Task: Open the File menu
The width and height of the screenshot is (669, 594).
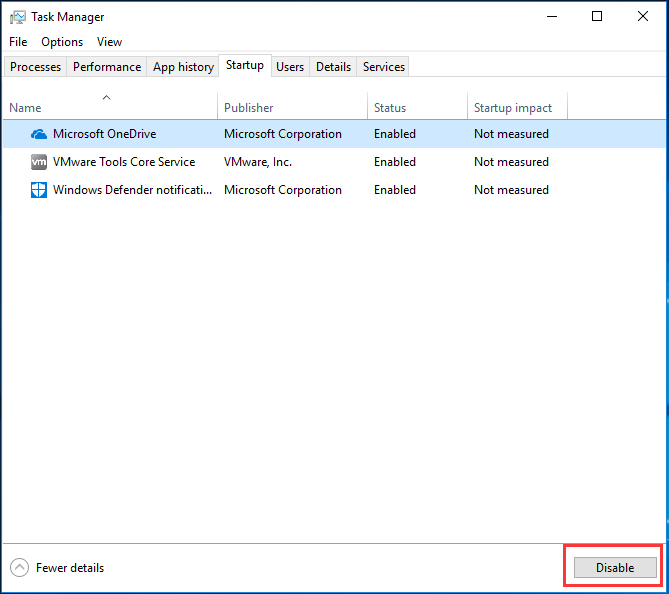Action: [18, 42]
